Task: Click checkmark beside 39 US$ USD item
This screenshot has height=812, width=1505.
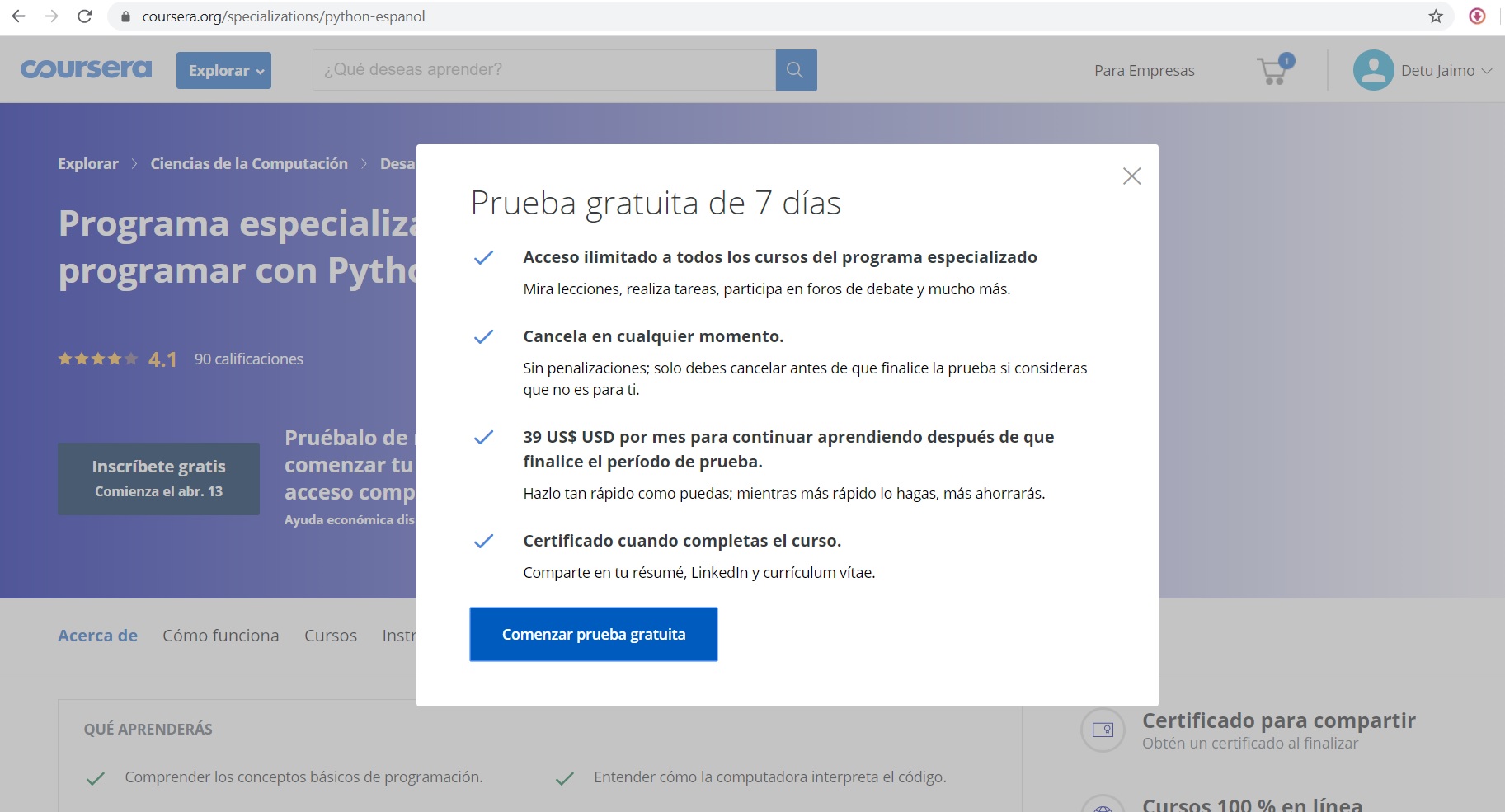Action: click(x=483, y=437)
